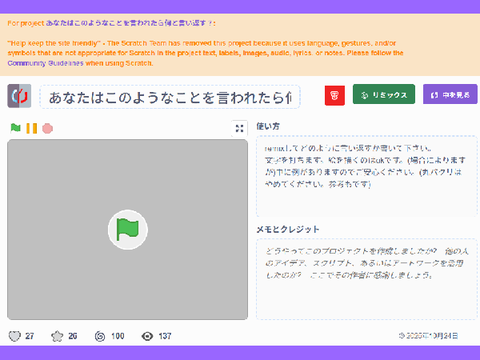Screen dimensions: 480x360
Task: Open the purple see-inside button
Action: (450, 94)
